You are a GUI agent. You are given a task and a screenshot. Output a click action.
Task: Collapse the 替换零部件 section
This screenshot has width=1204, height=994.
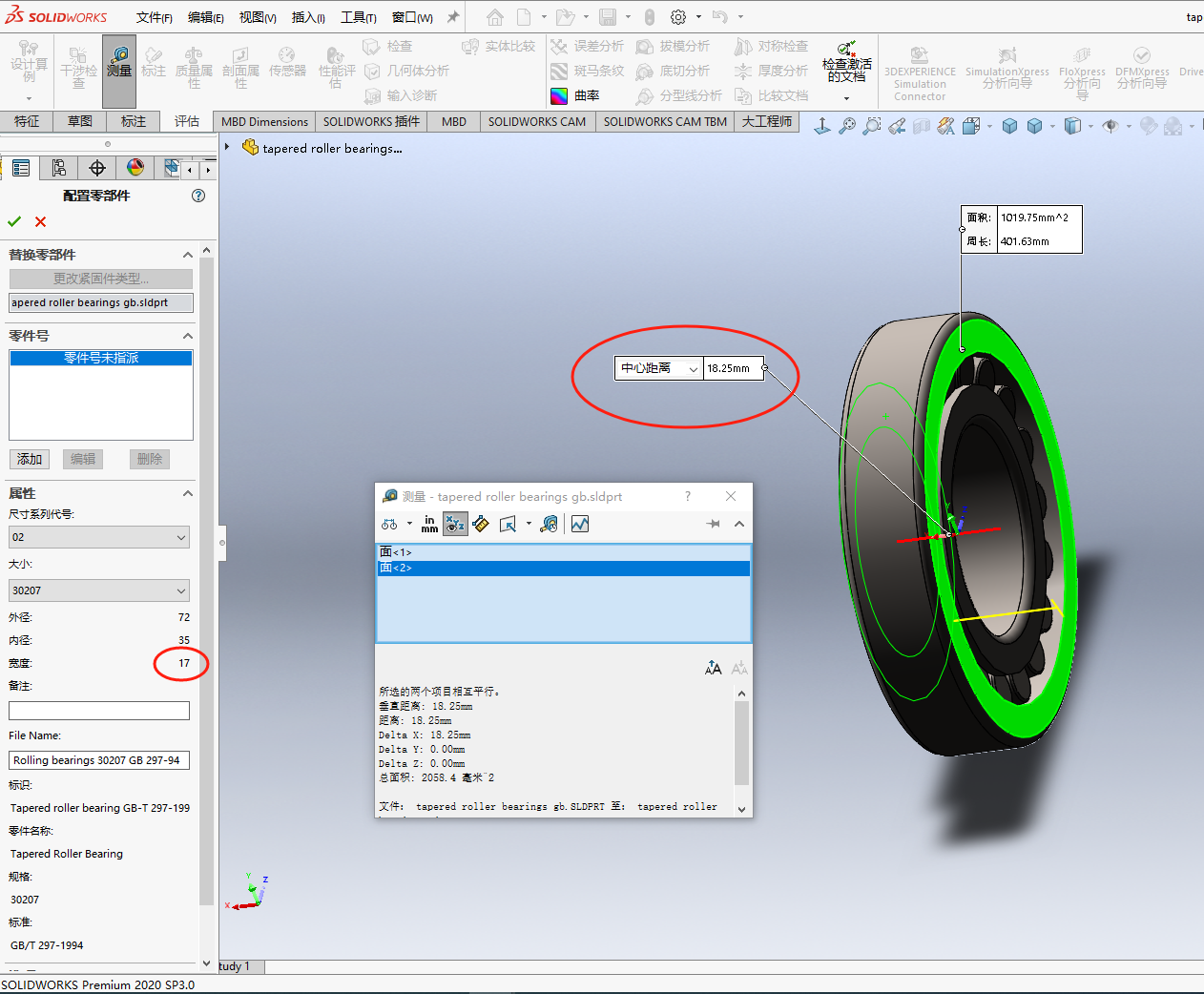(x=187, y=255)
